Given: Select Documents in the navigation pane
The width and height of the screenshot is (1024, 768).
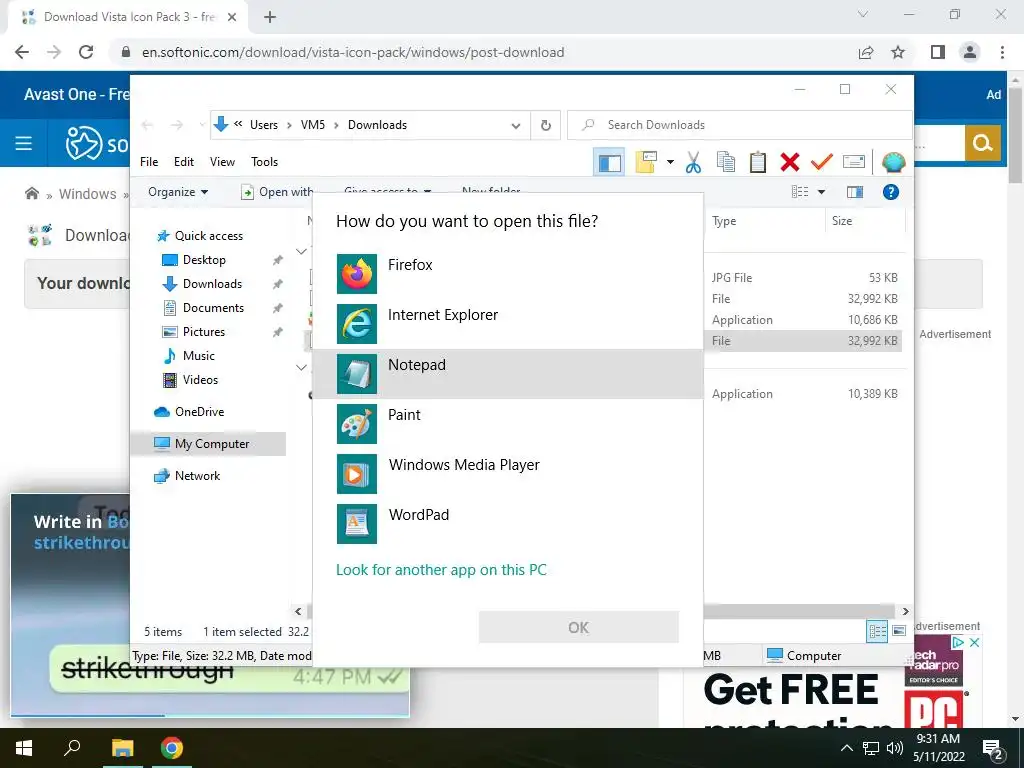Looking at the screenshot, I should pyautogui.click(x=213, y=308).
